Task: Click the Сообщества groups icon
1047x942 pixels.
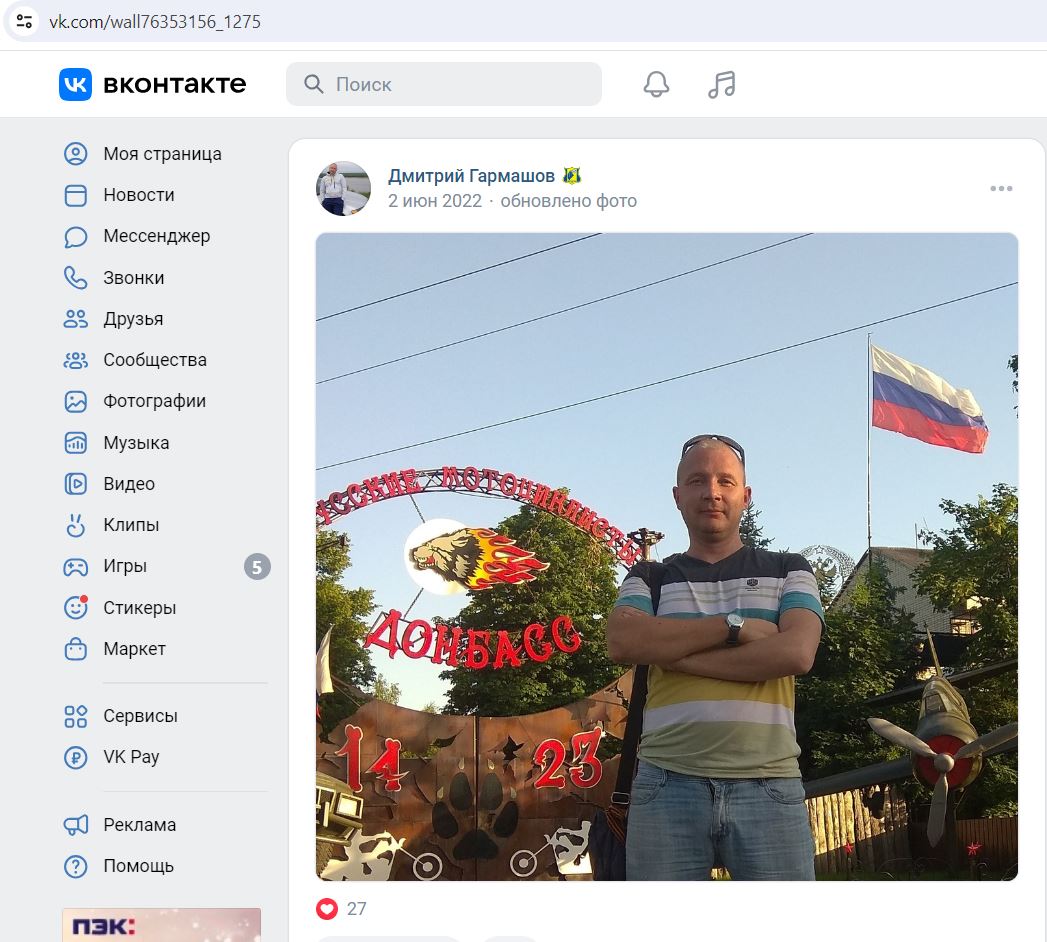Action: 75,361
